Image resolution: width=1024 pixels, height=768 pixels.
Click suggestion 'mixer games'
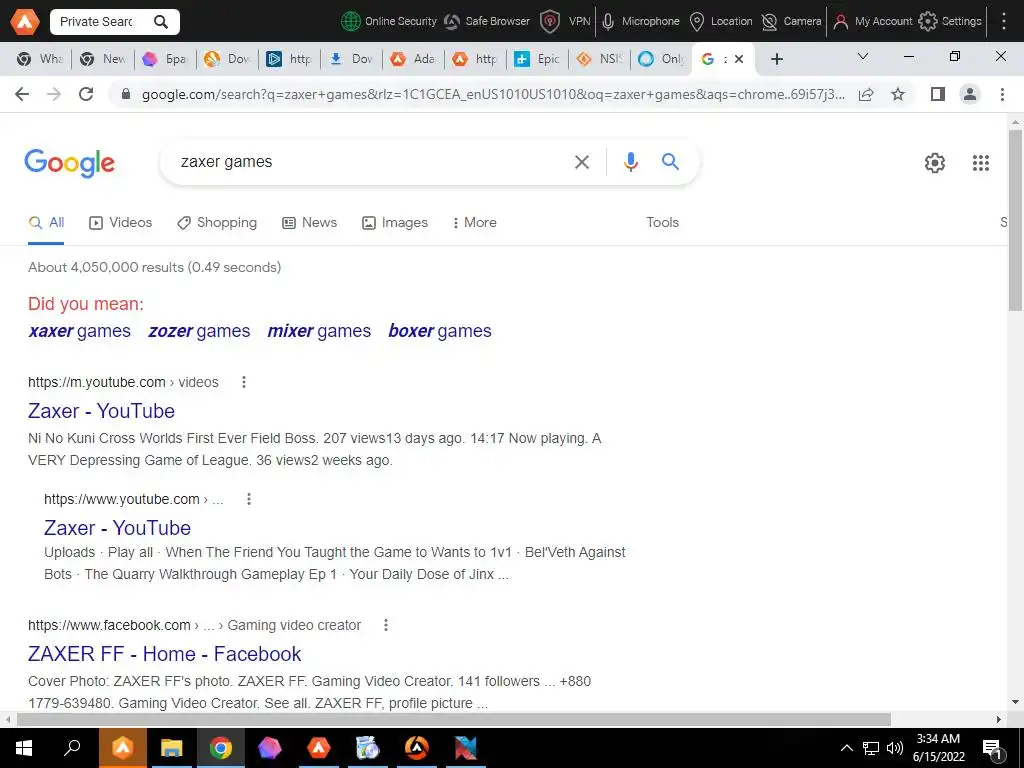[x=319, y=331]
